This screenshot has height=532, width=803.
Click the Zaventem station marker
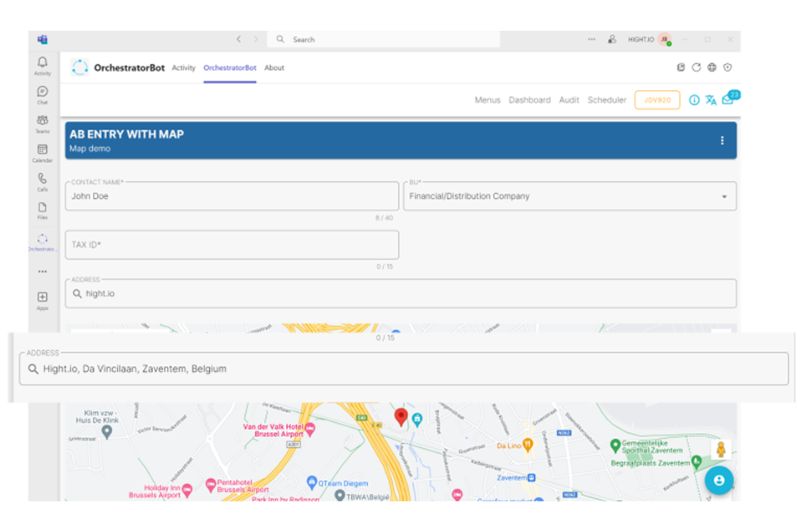pos(532,478)
